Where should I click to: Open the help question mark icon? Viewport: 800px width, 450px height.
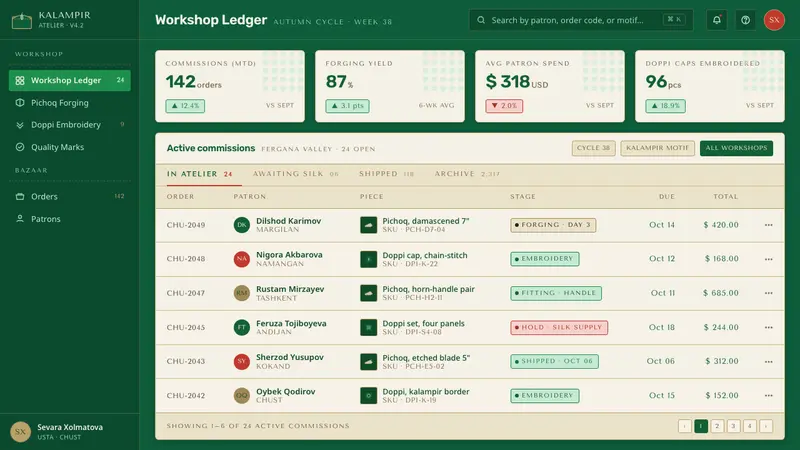(x=745, y=20)
